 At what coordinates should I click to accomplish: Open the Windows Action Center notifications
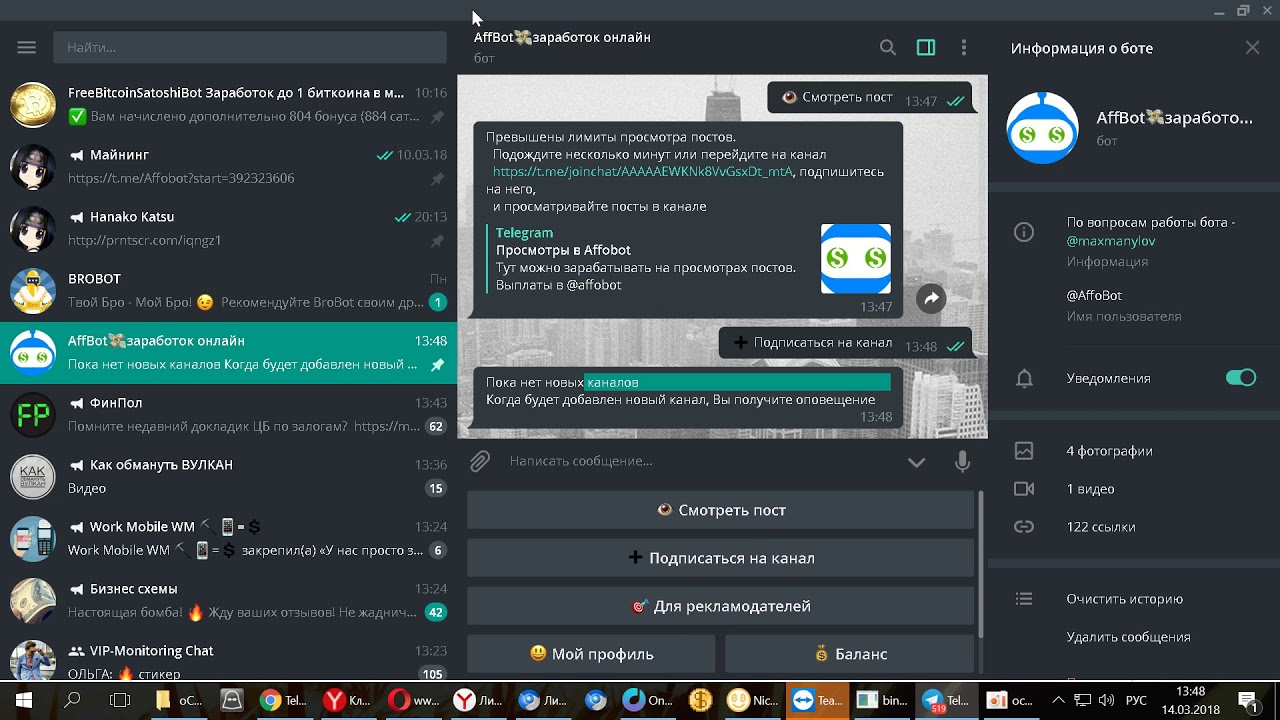[1248, 700]
